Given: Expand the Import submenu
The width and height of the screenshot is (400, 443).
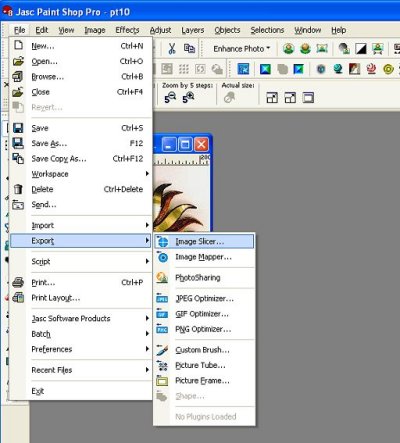Looking at the screenshot, I should coord(81,226).
